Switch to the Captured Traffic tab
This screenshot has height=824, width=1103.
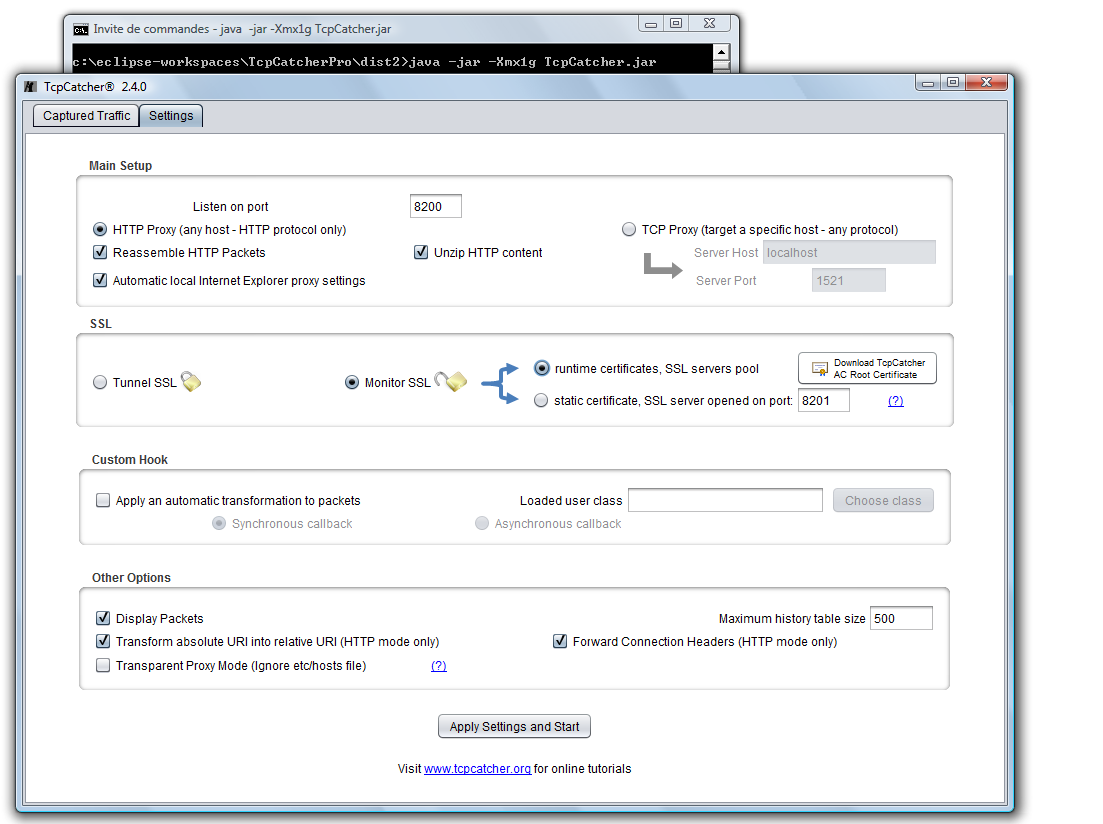[x=86, y=115]
